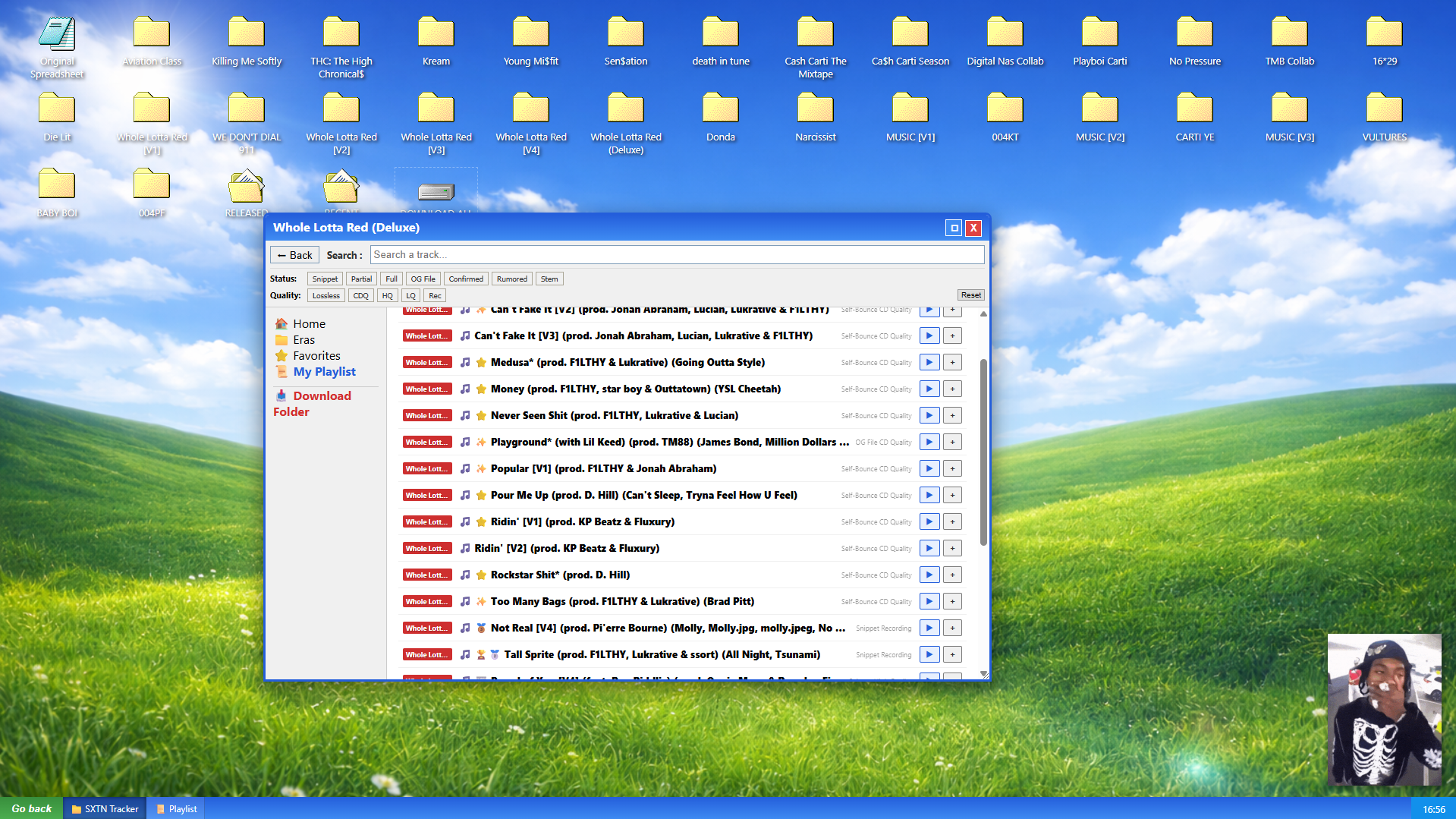Toggle the Snippet status filter

click(x=325, y=279)
